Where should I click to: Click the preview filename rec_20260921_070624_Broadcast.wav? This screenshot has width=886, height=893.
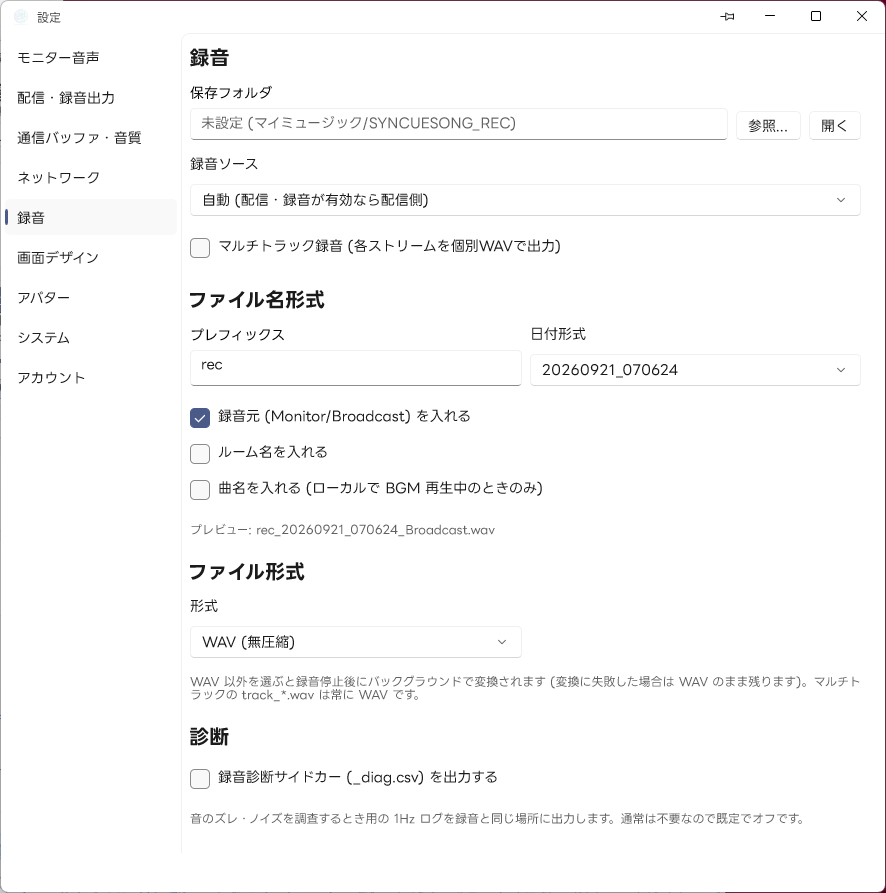tap(375, 530)
